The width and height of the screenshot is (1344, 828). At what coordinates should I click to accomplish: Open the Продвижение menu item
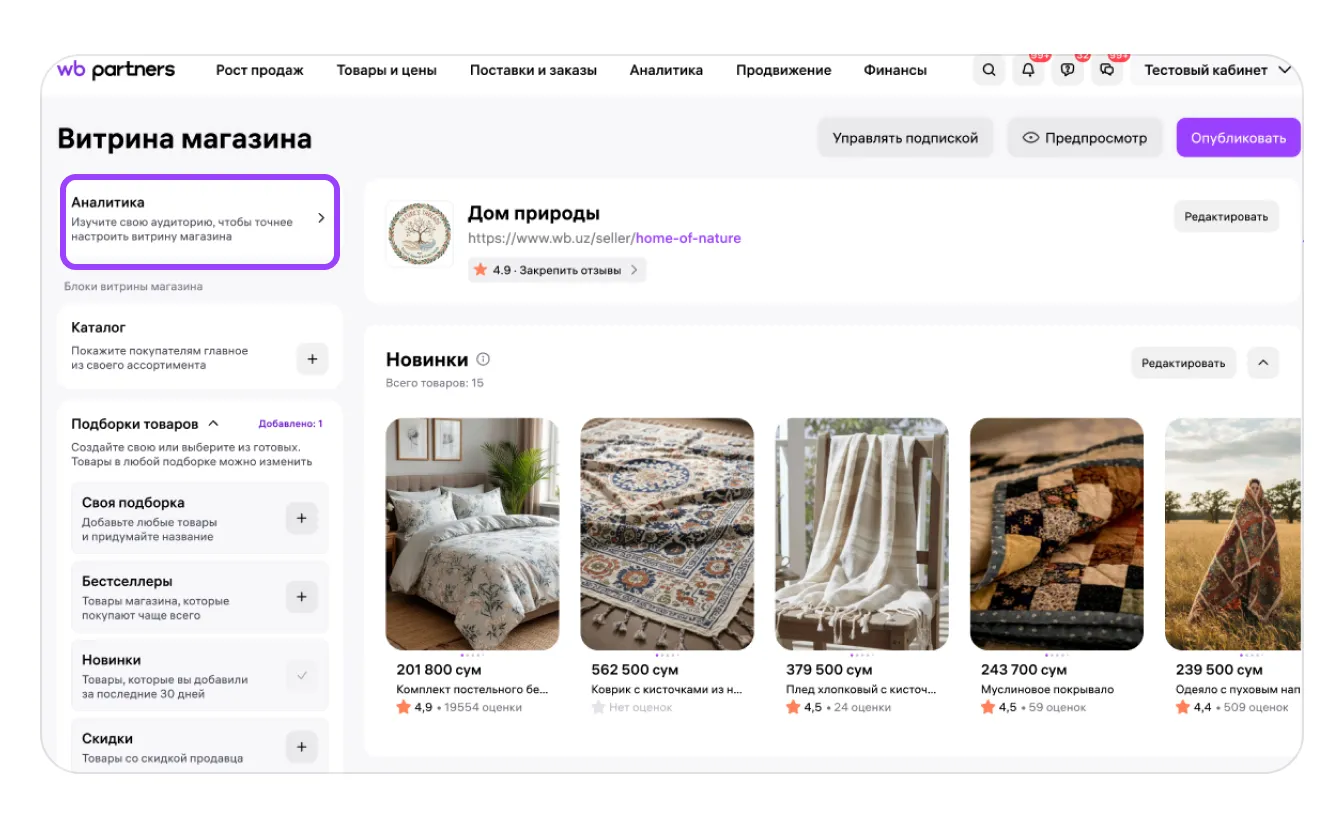tap(783, 70)
